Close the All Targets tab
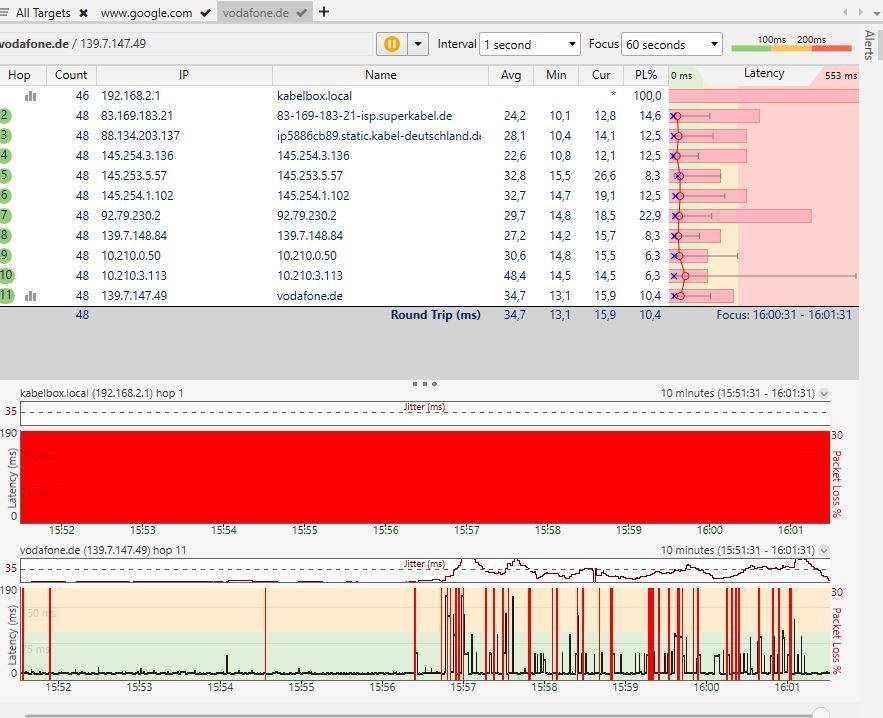Image resolution: width=883 pixels, height=718 pixels. 83,12
